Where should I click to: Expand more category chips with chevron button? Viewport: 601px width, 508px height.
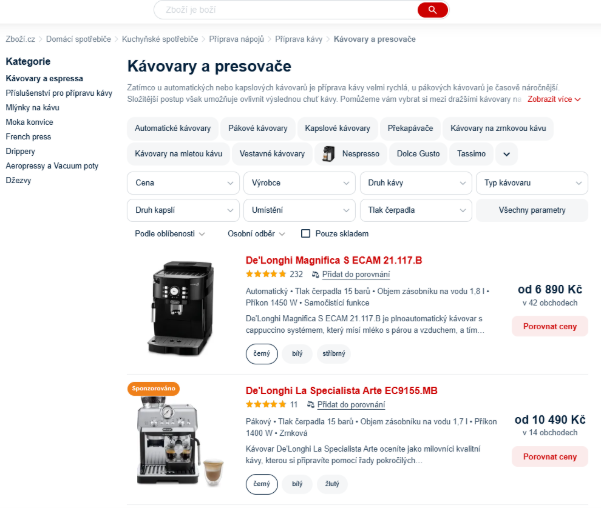tap(506, 154)
